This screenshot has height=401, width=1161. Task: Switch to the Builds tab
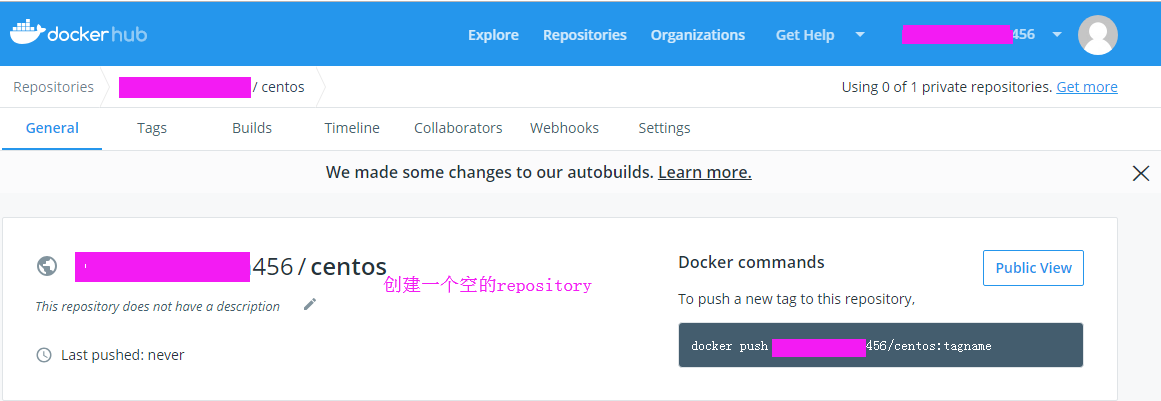coord(252,128)
